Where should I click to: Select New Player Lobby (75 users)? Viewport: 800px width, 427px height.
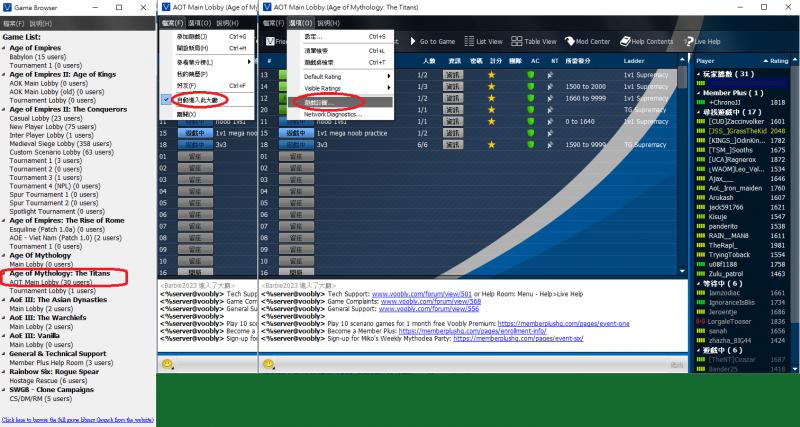click(53, 127)
